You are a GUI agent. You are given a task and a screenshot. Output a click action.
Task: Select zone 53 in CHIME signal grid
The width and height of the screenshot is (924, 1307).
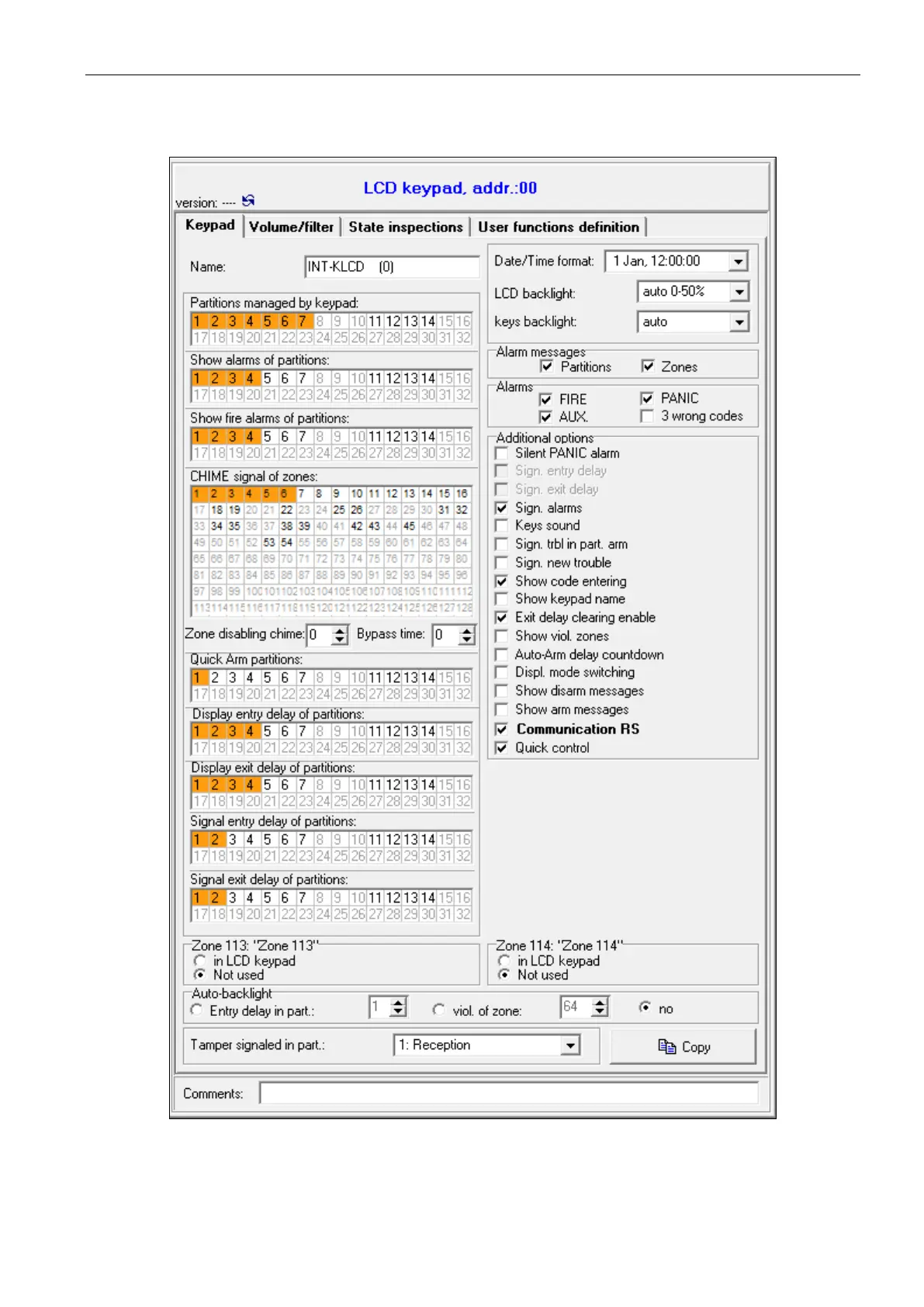tap(269, 543)
